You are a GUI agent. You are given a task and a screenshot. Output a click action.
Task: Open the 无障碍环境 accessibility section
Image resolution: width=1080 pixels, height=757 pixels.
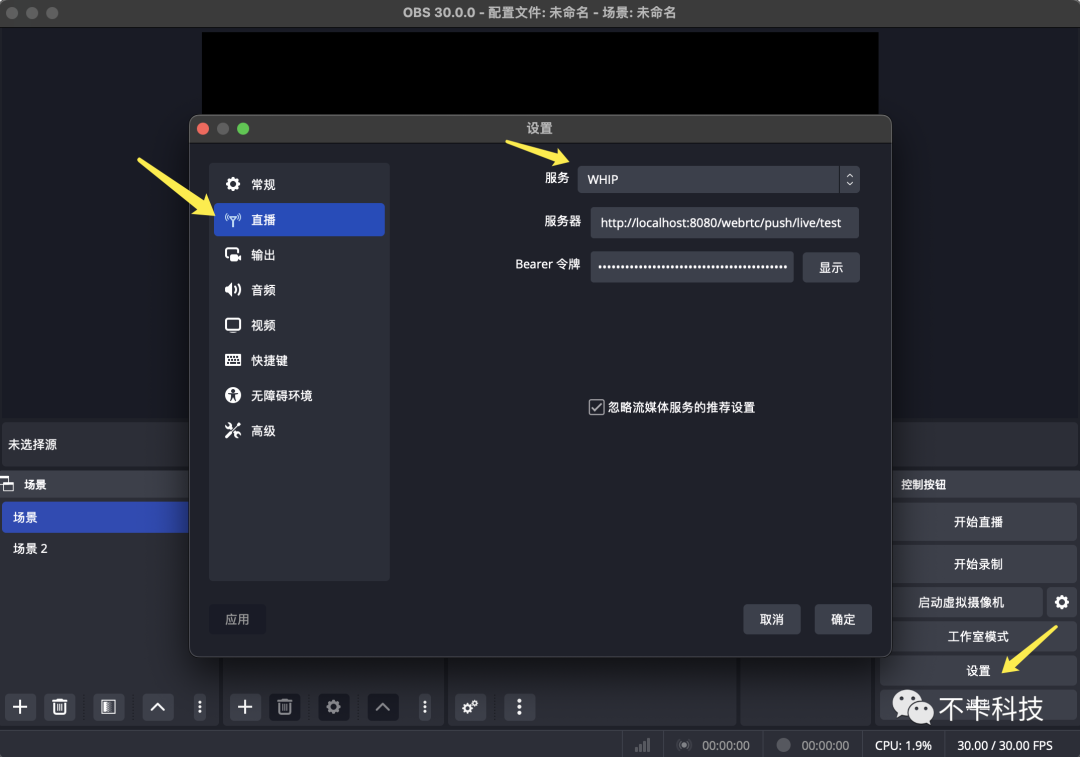pos(299,395)
